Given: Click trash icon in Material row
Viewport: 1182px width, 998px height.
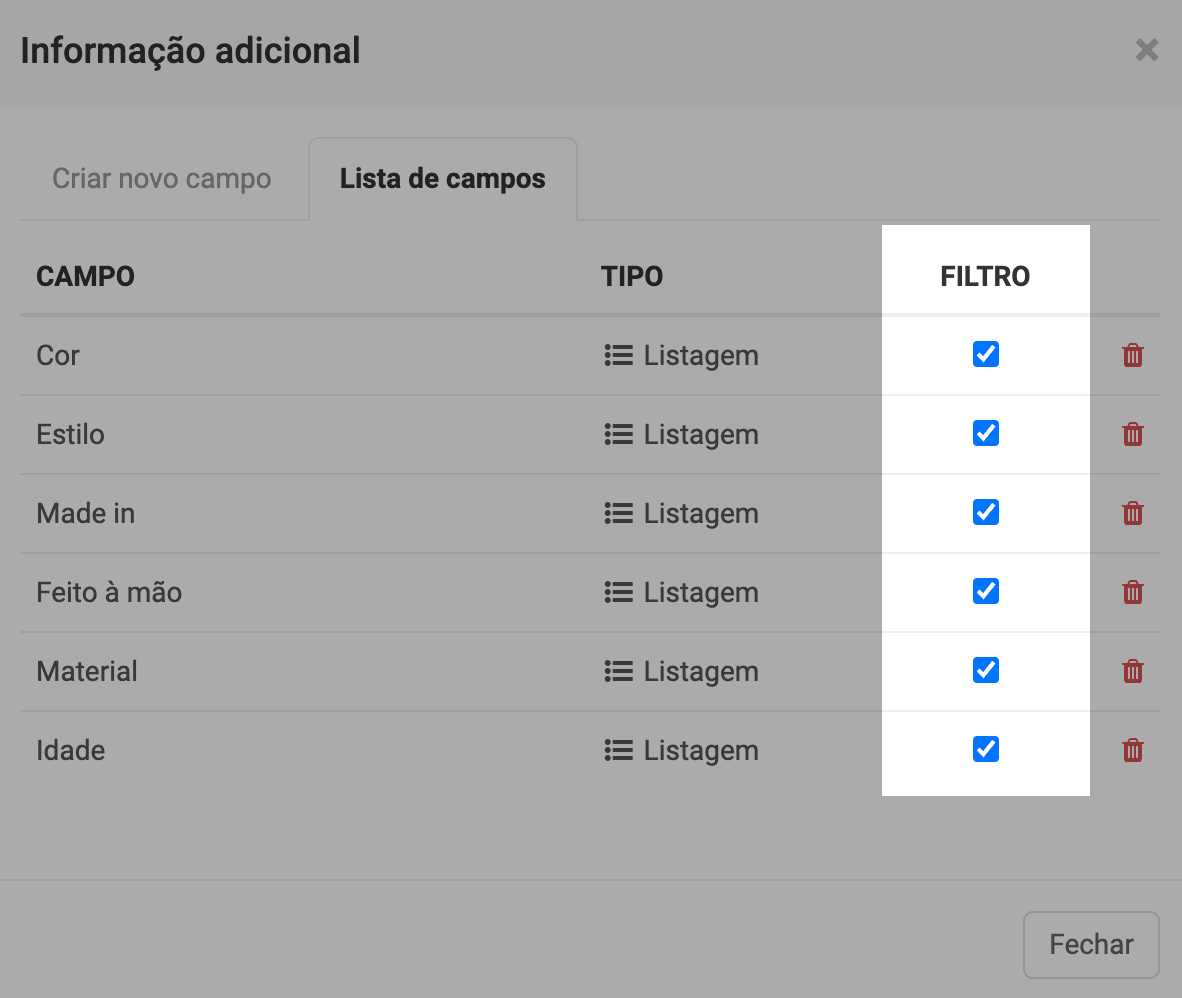Looking at the screenshot, I should pyautogui.click(x=1132, y=671).
